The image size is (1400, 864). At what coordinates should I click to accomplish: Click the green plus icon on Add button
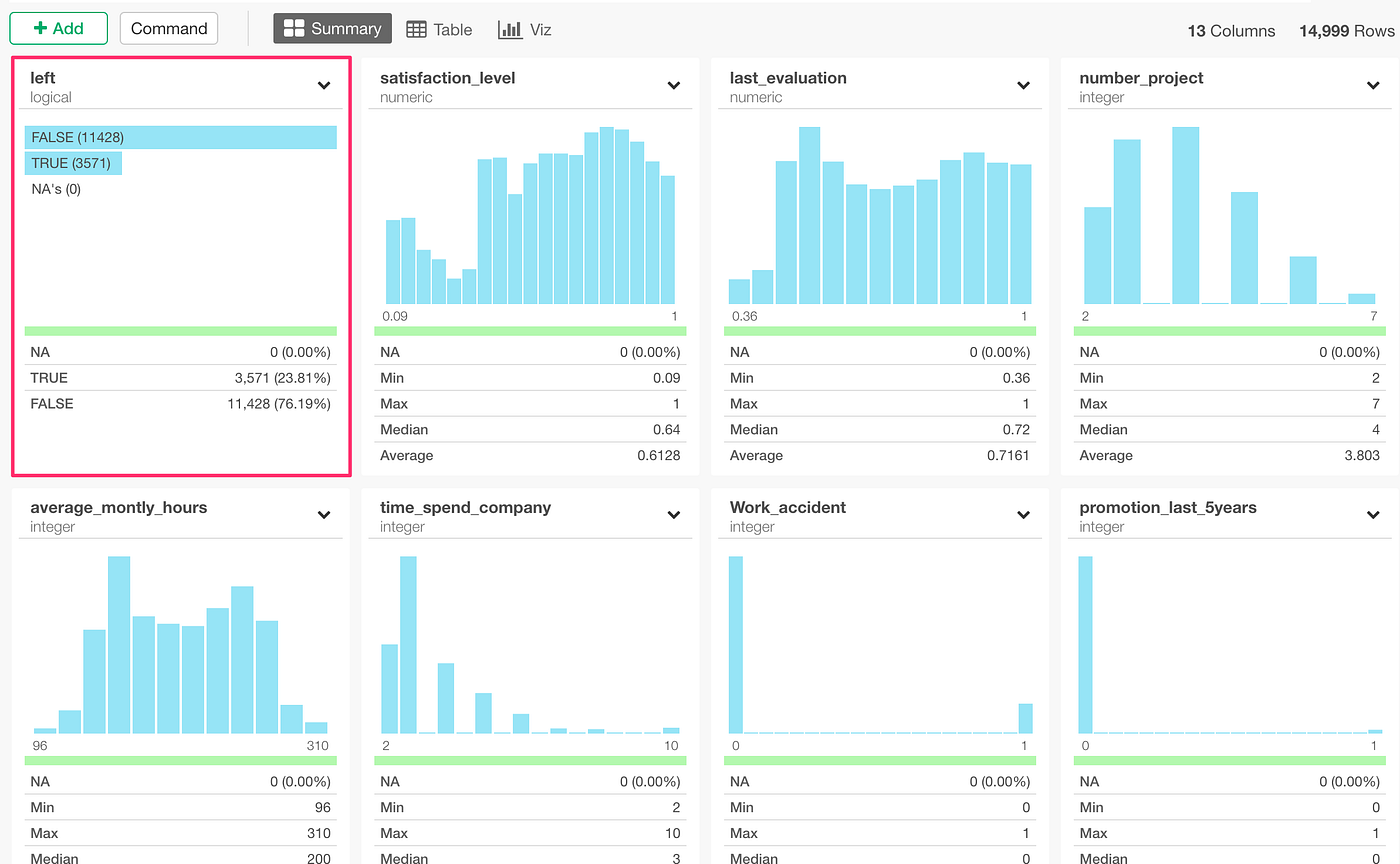42,28
